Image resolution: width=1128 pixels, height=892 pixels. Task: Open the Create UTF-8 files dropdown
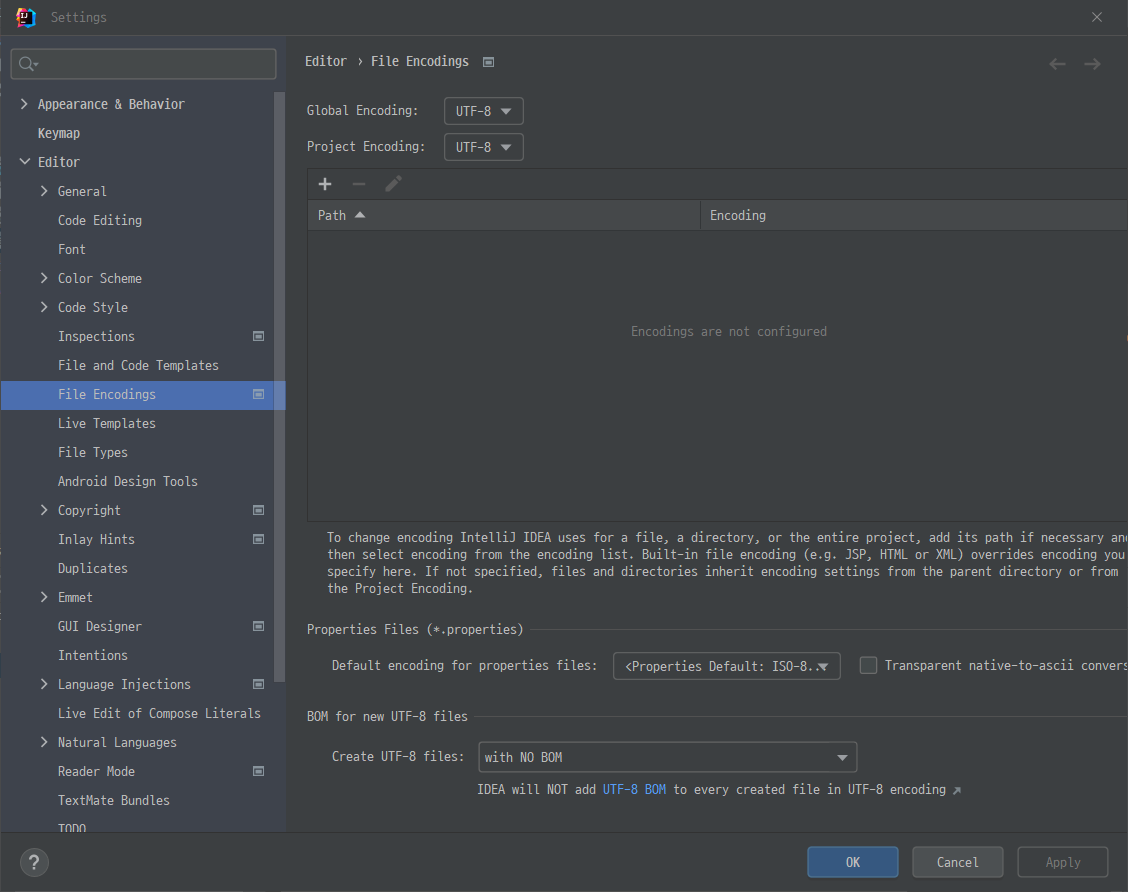pos(668,757)
